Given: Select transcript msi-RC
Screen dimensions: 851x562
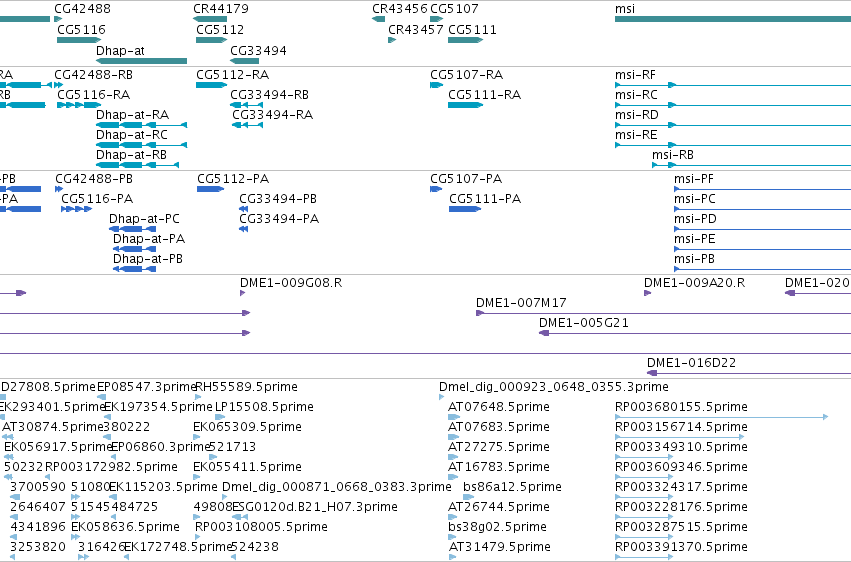Looking at the screenshot, I should coord(733,105).
